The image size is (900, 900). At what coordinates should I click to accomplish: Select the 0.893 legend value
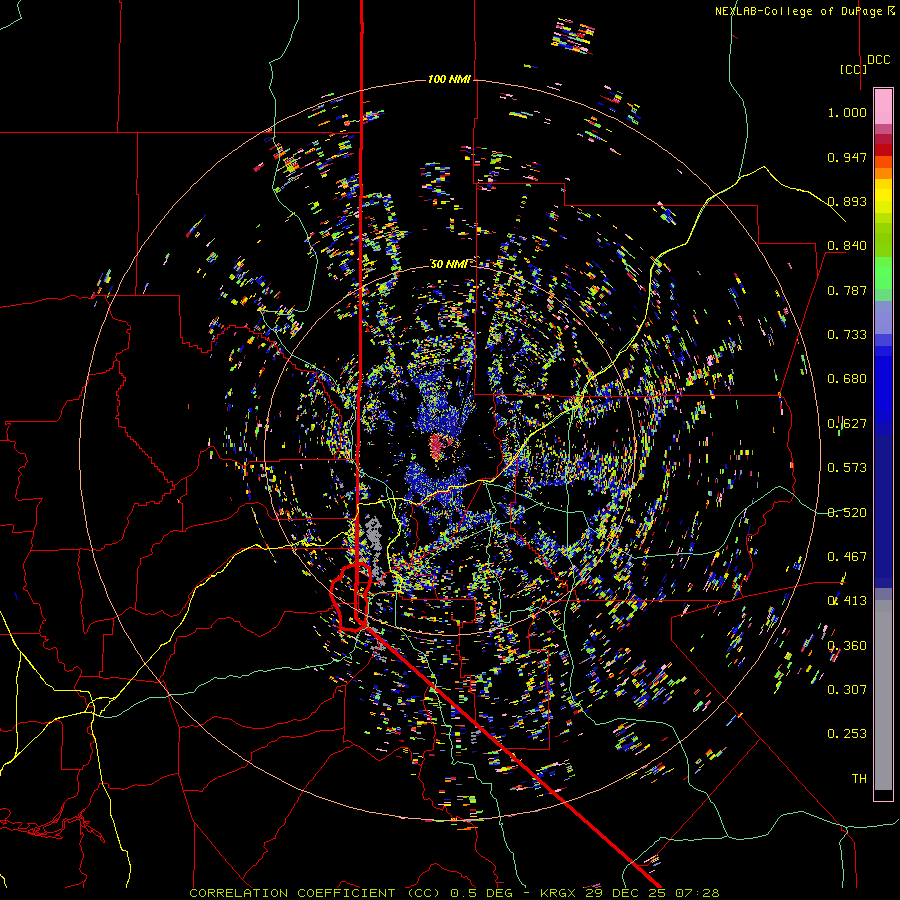click(847, 201)
